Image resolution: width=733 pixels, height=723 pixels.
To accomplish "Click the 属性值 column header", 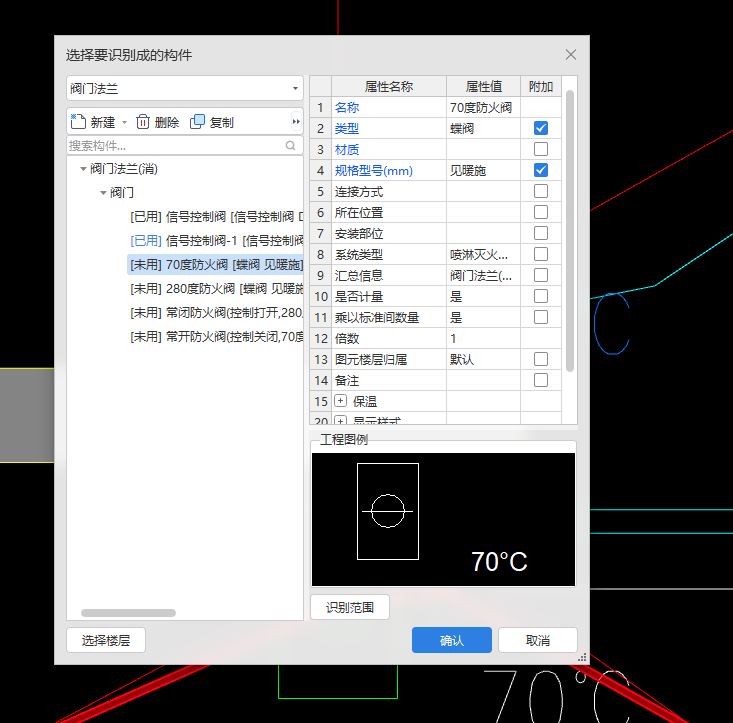I will tap(483, 86).
